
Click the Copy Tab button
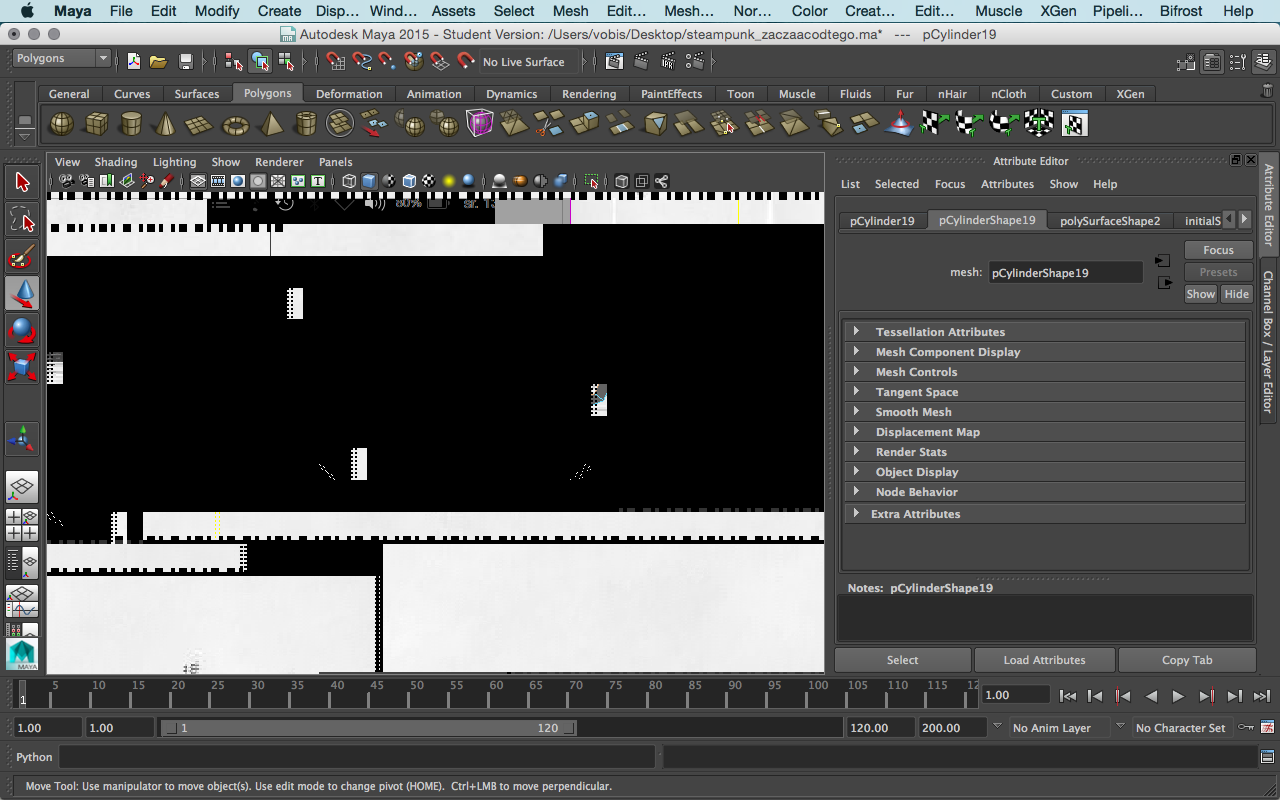coord(1187,660)
